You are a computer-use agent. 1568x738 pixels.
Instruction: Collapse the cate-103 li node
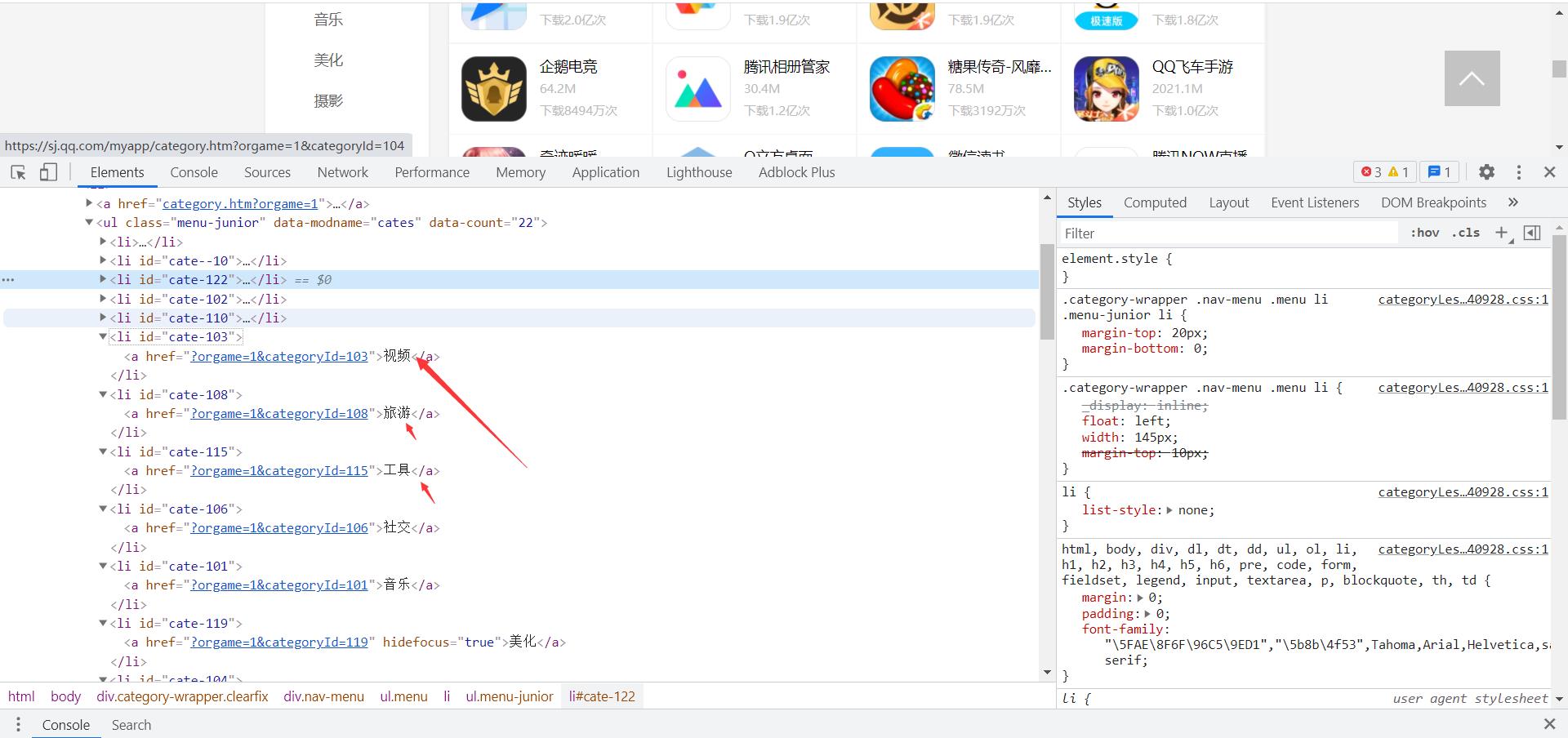[x=103, y=336]
